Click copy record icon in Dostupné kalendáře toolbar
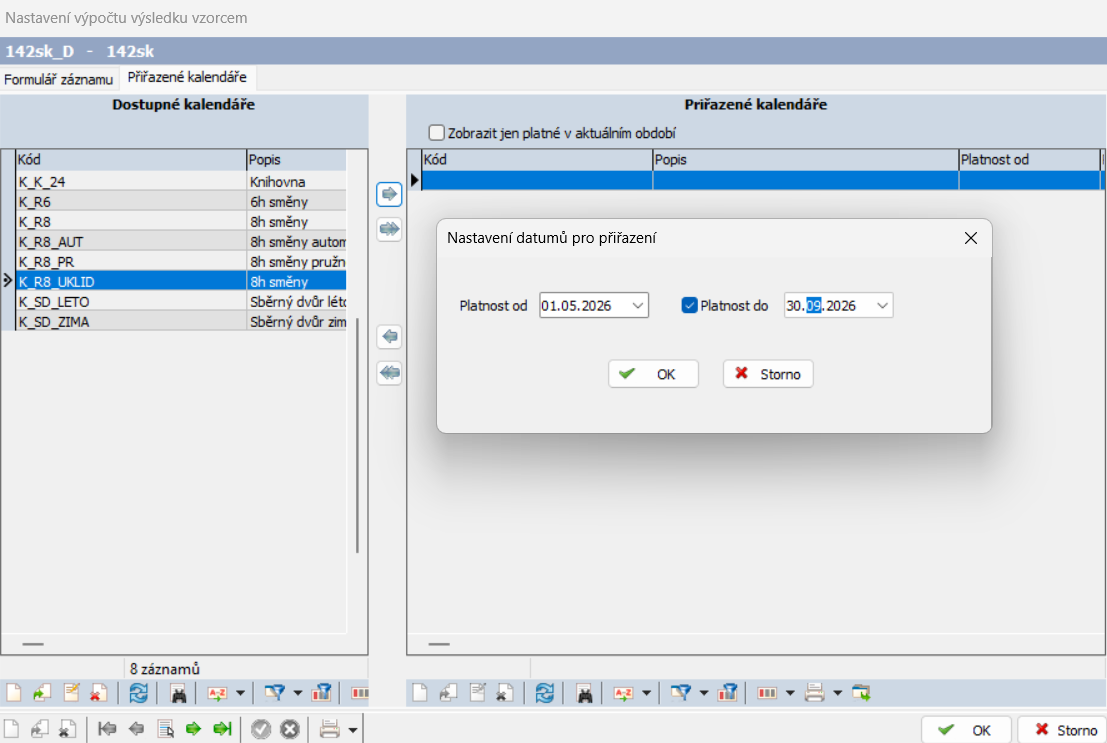This screenshot has width=1107, height=743. (x=42, y=693)
